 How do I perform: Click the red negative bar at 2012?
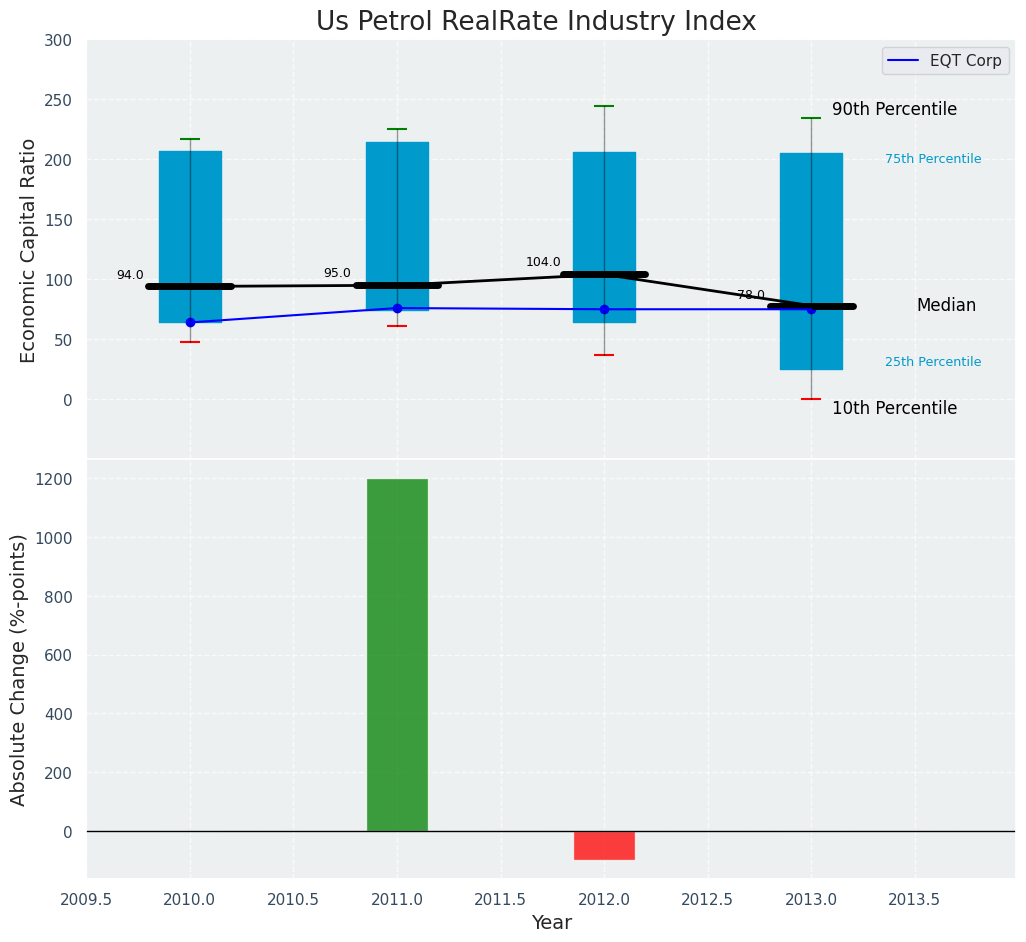pyautogui.click(x=604, y=845)
